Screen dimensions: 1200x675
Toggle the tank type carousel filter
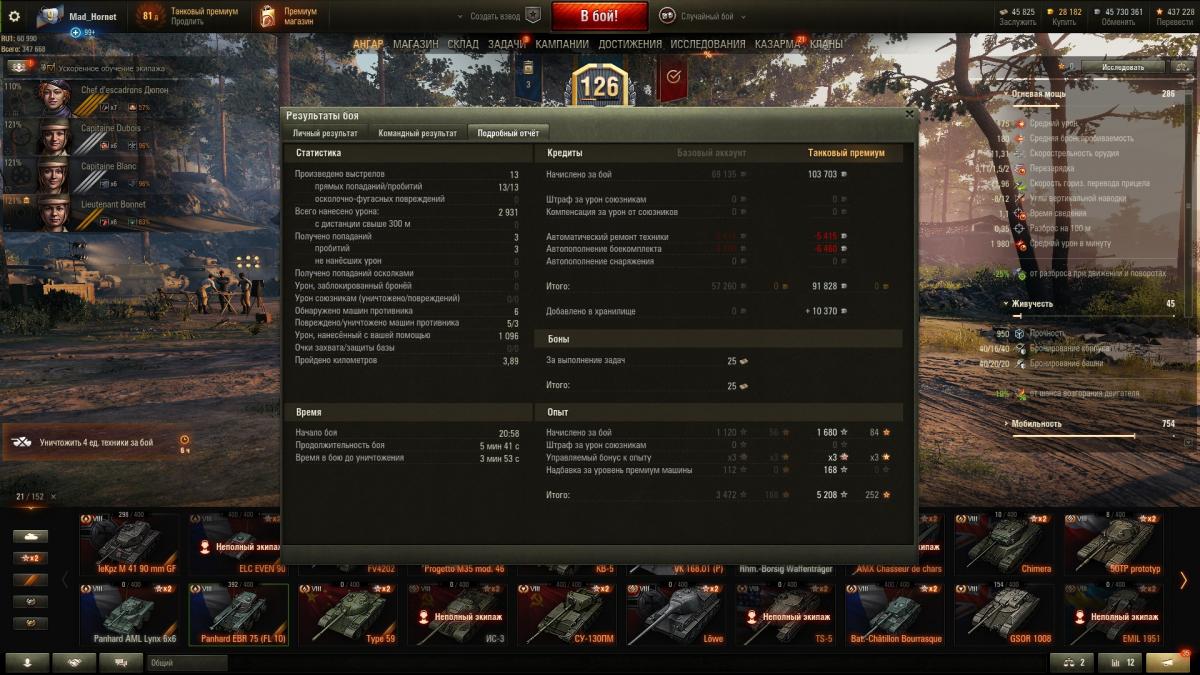[x=30, y=536]
